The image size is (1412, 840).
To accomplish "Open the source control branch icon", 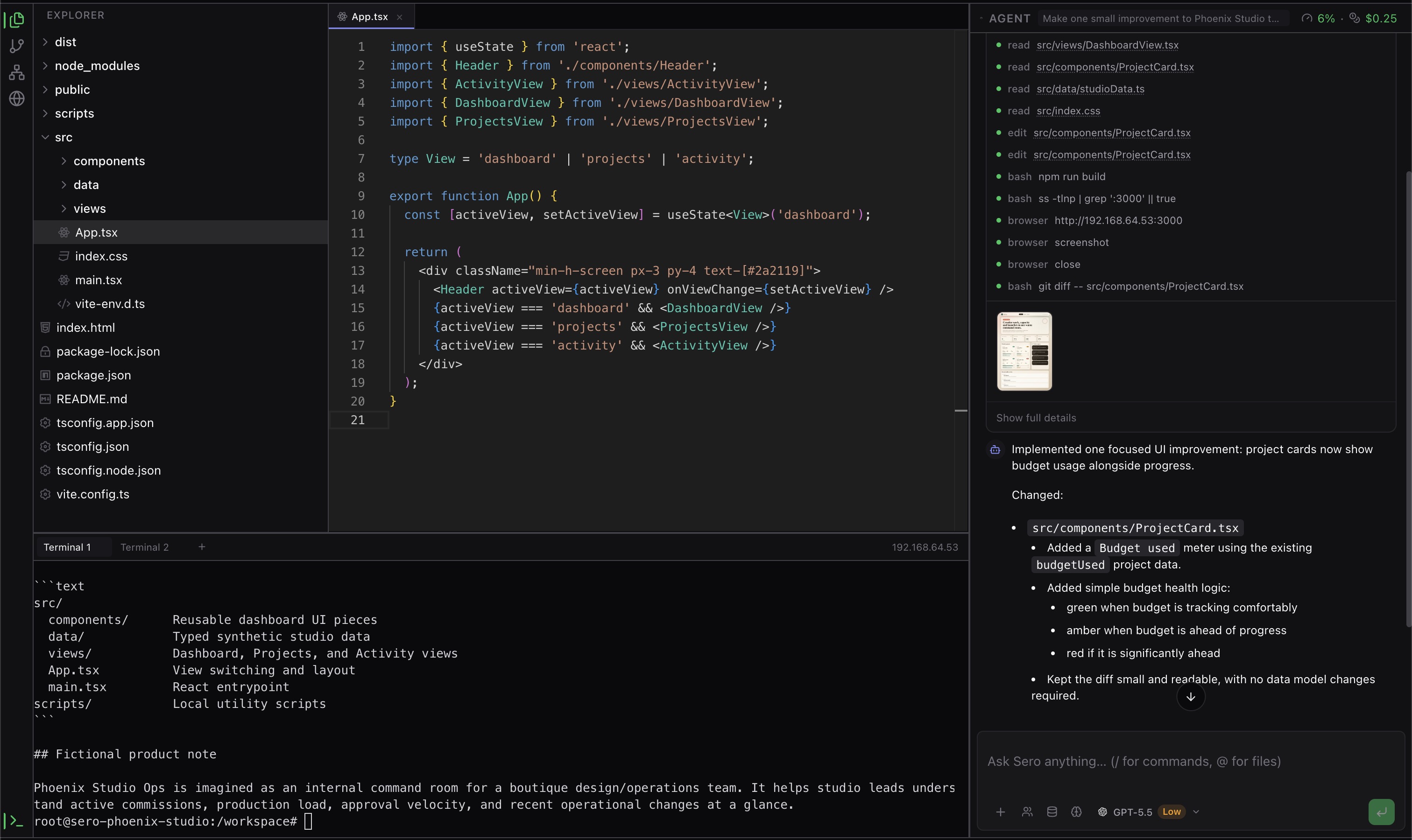I will [x=17, y=46].
